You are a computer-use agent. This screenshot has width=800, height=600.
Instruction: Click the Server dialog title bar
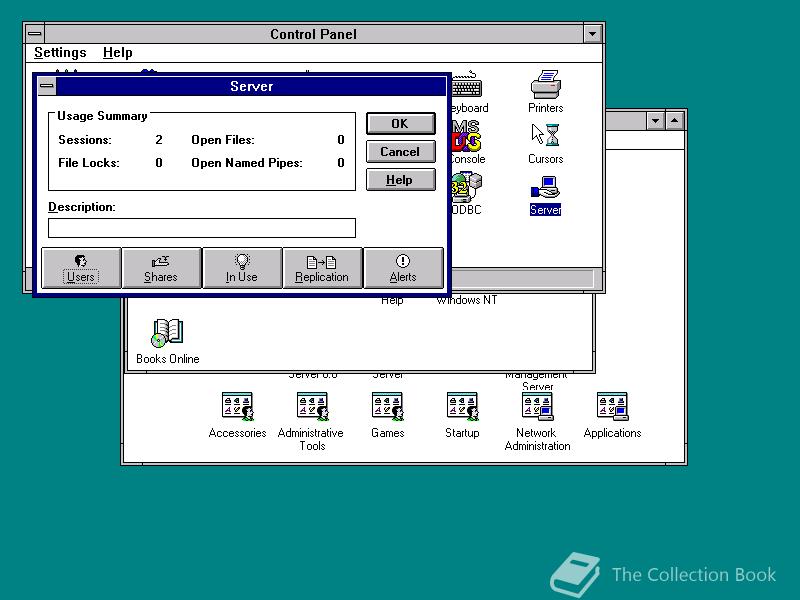(x=251, y=86)
